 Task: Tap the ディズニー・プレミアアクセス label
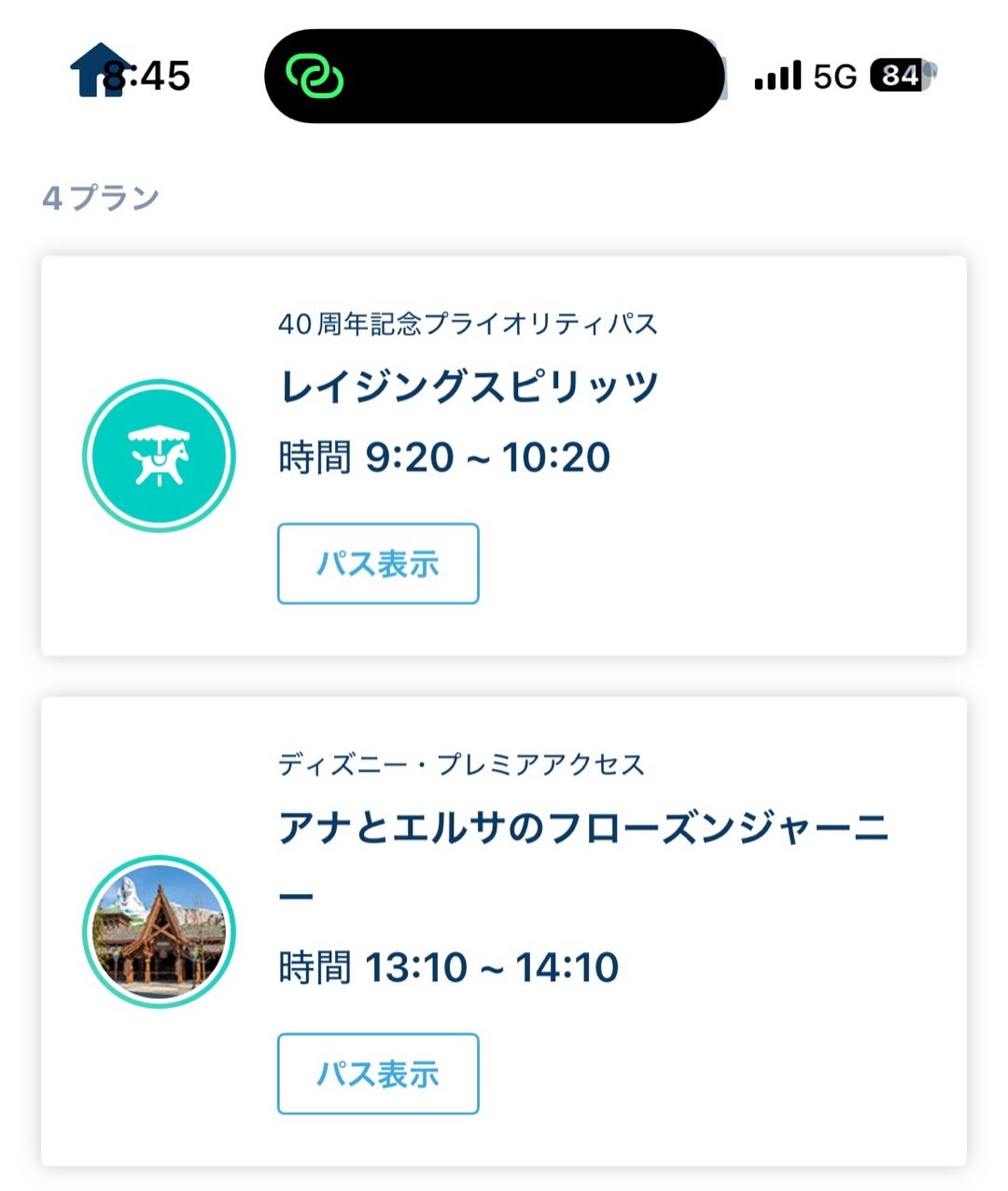(x=461, y=764)
